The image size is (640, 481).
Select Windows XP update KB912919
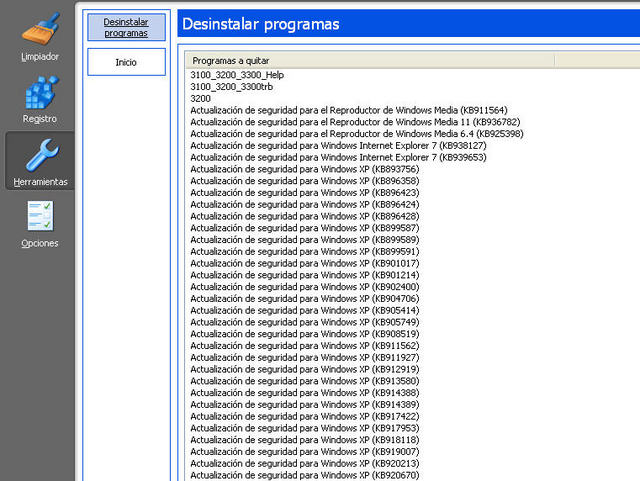tap(305, 369)
